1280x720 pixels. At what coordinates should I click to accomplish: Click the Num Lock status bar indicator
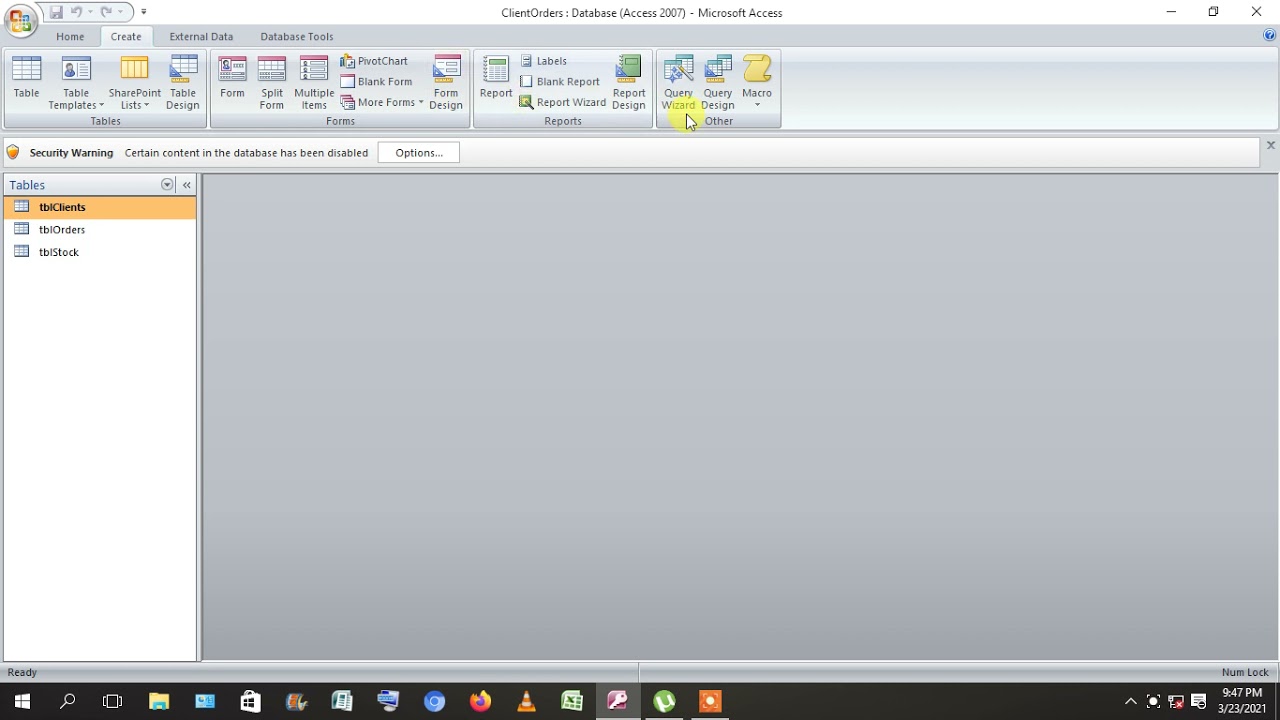tap(1245, 673)
